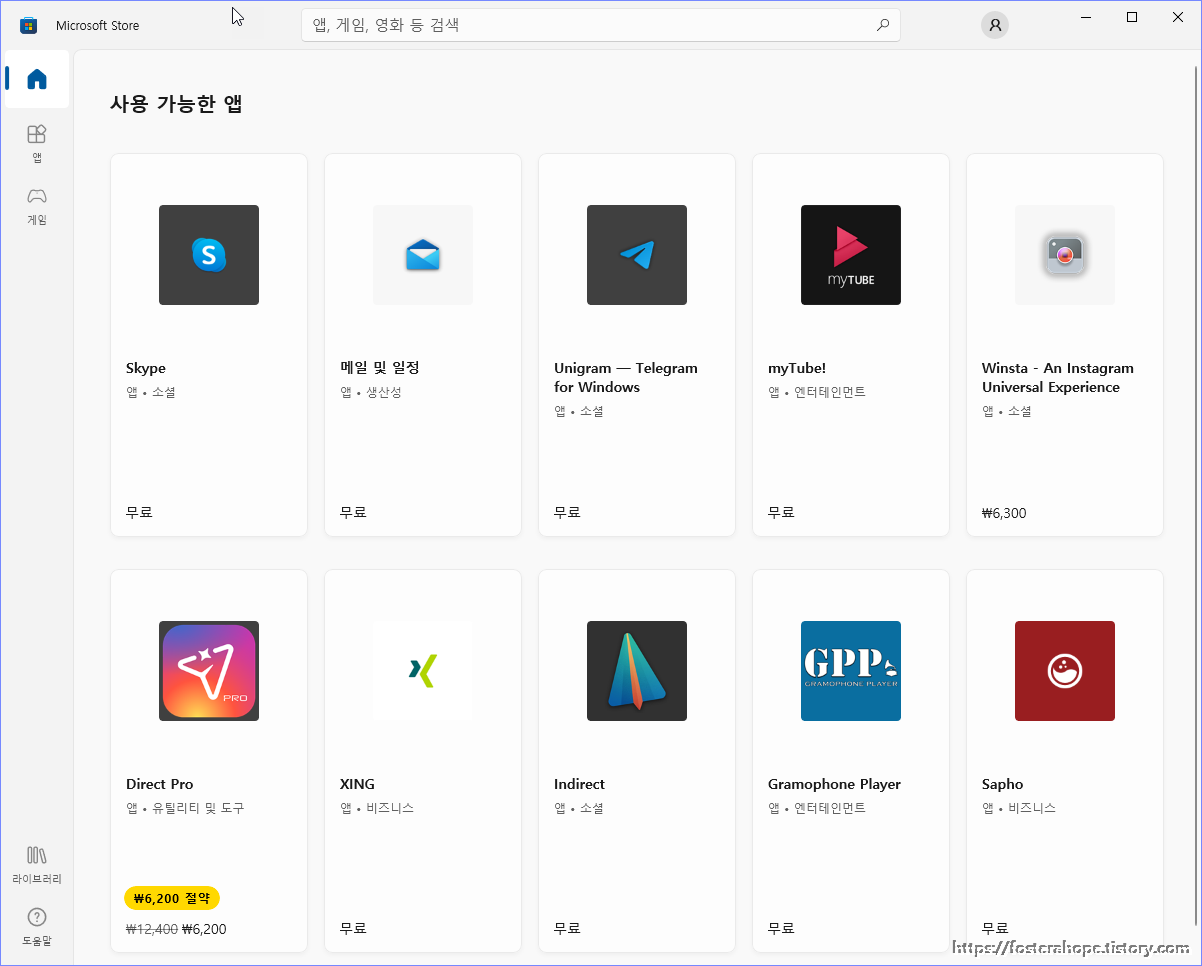Viewport: 1202px width, 966px height.
Task: Maximize the Microsoft Store window
Action: coord(1132,17)
